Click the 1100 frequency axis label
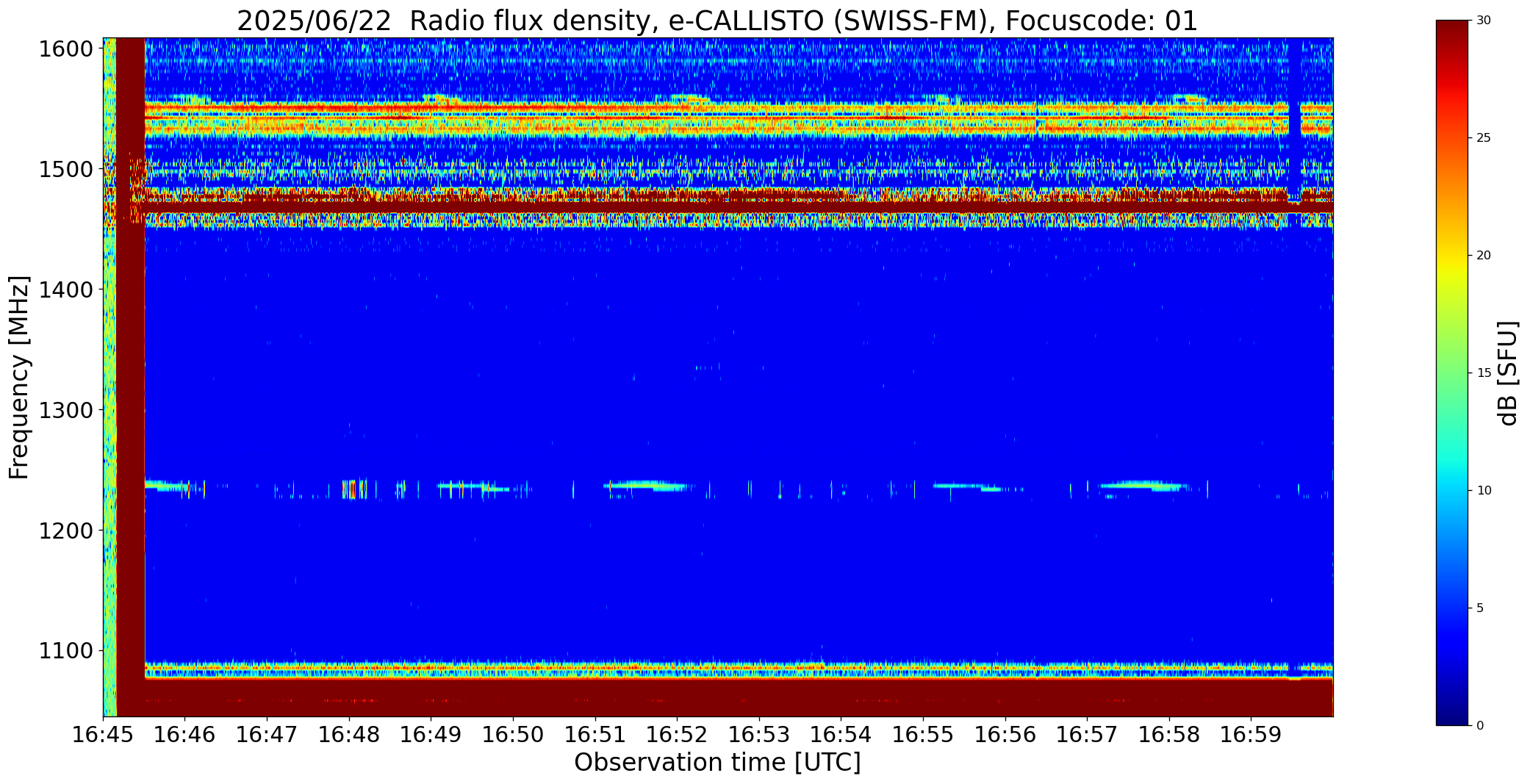This screenshot has height=784, width=1530. tap(66, 651)
